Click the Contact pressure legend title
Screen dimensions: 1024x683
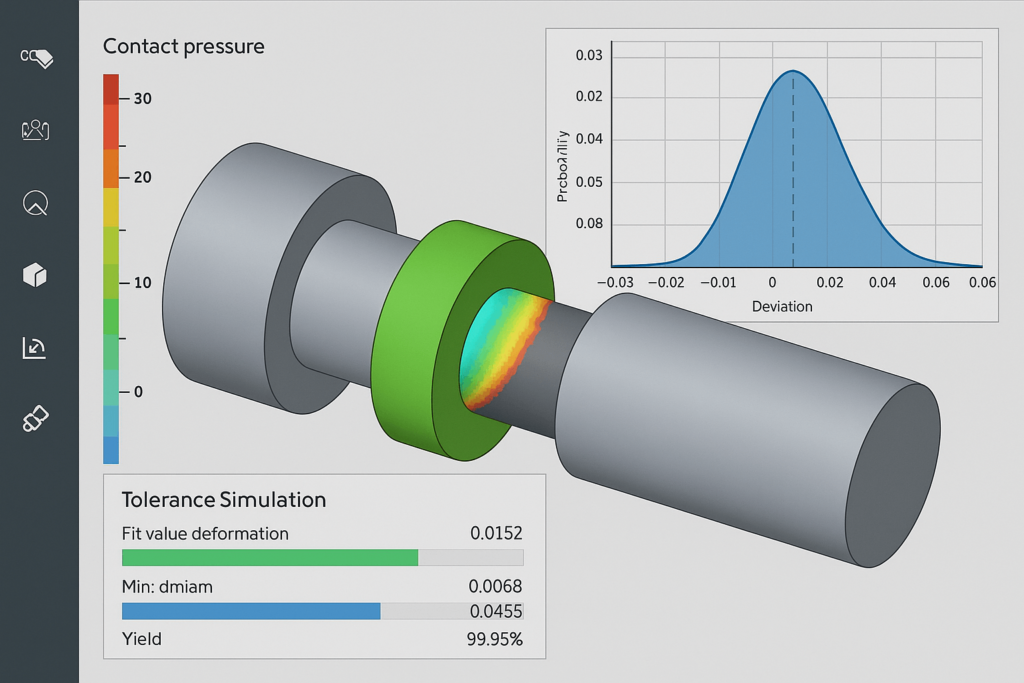tap(183, 47)
